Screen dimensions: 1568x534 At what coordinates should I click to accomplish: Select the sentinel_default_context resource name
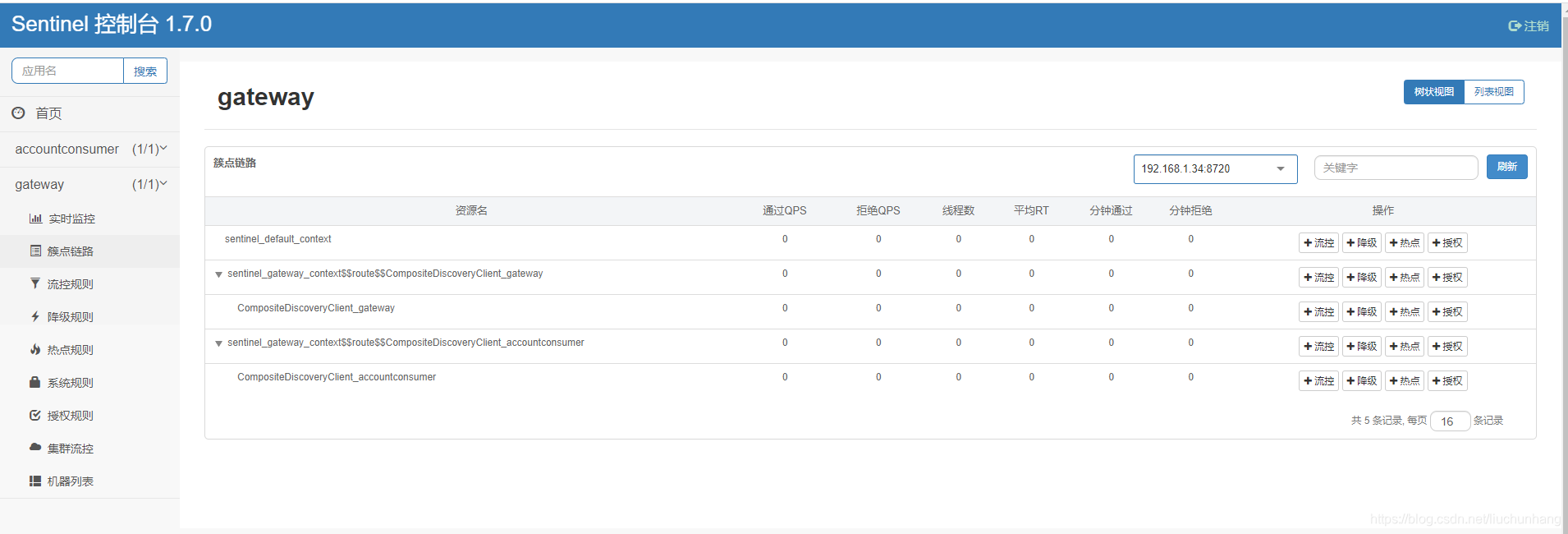278,239
